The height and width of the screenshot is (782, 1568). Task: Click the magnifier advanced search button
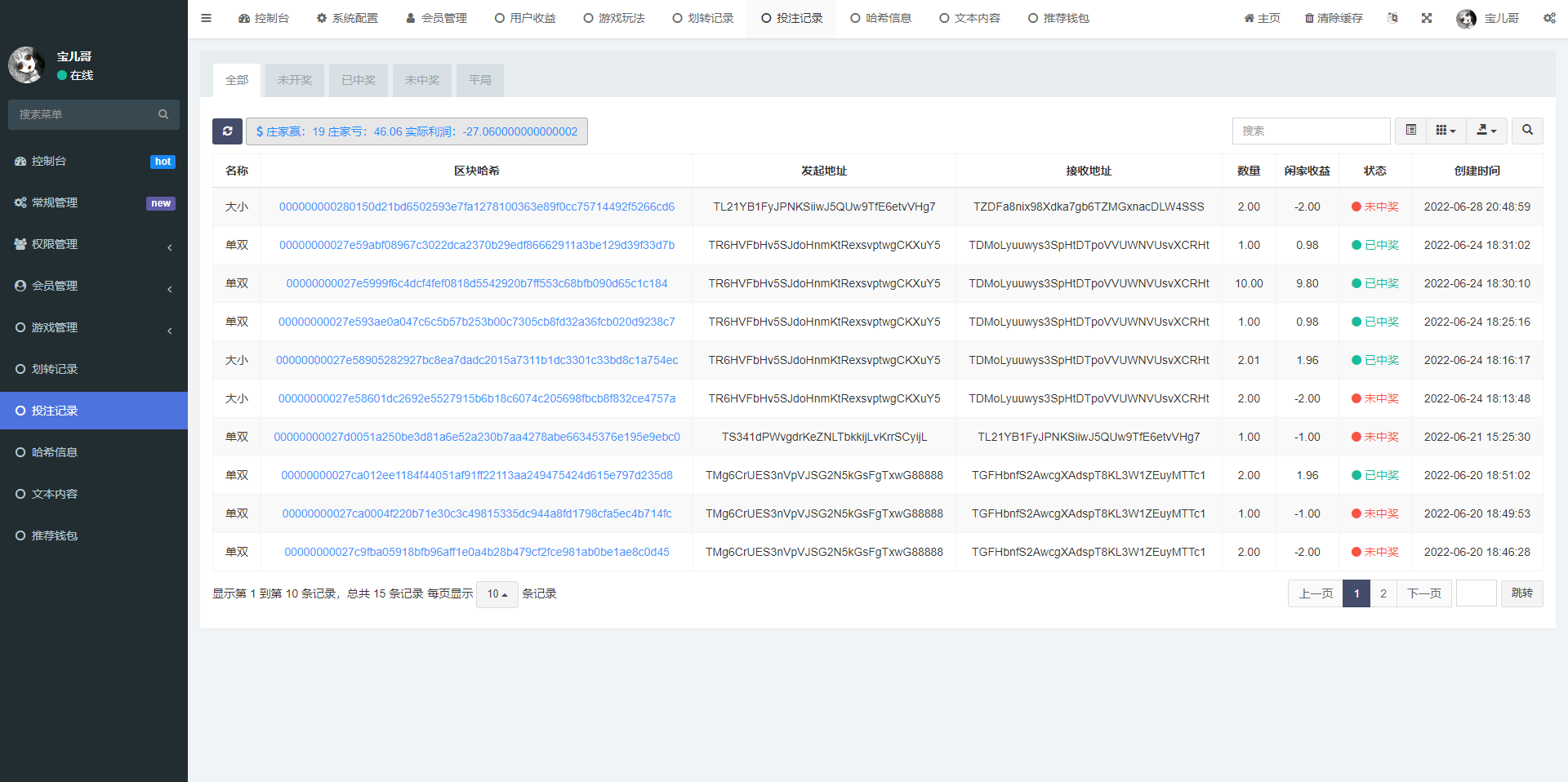[x=1527, y=131]
